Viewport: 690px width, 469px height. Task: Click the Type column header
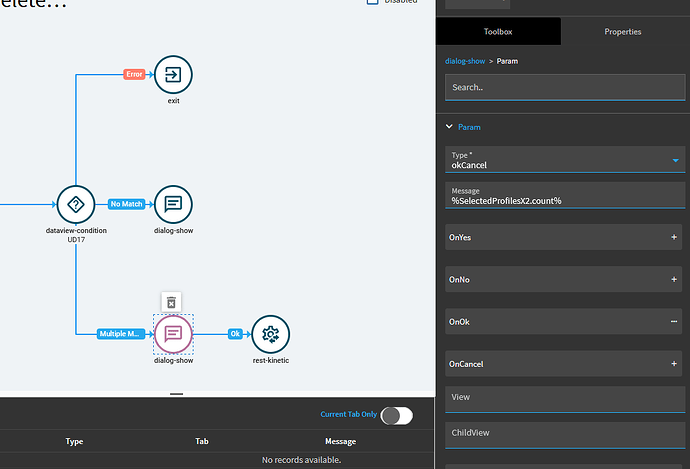click(74, 441)
